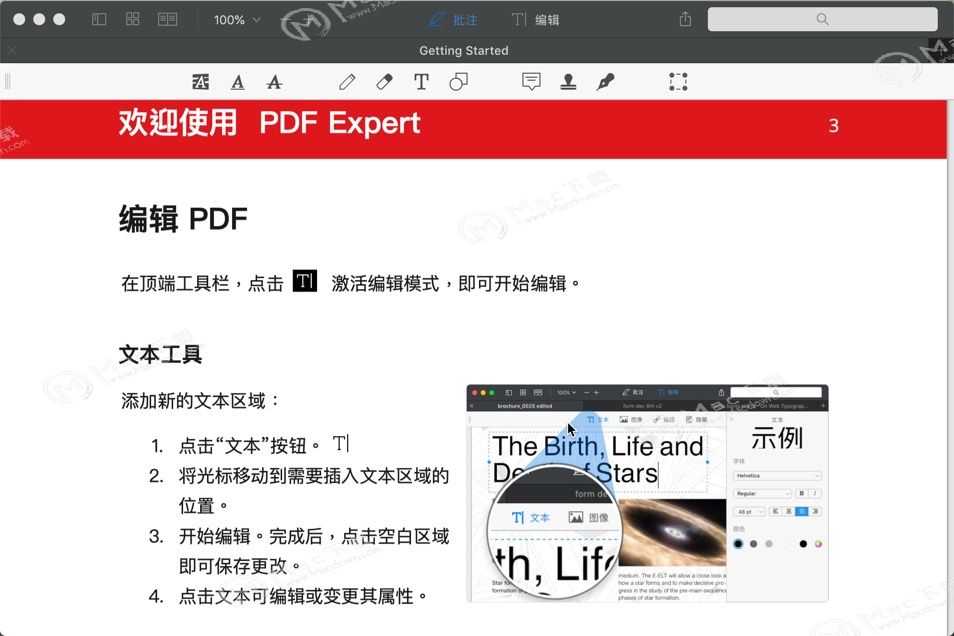Toggle bold B button in embedded panel
The width and height of the screenshot is (954, 636).
[x=801, y=494]
